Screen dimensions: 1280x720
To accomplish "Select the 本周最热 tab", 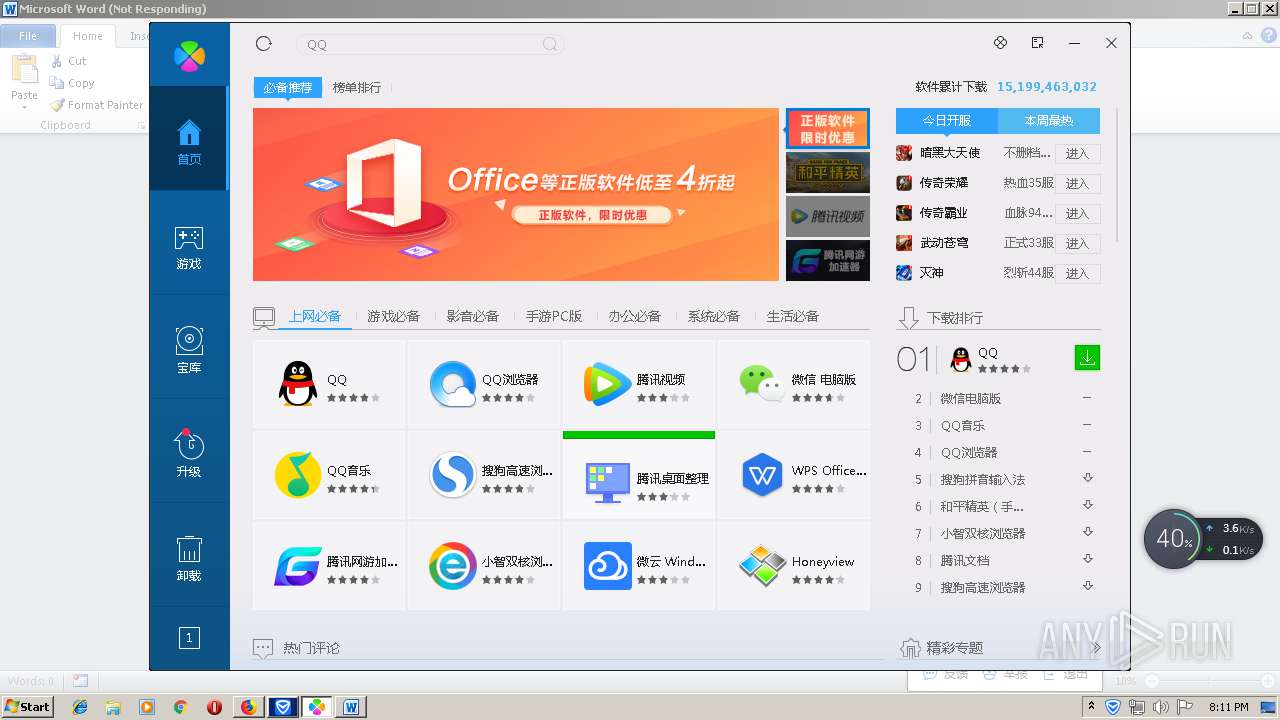I will (1049, 120).
